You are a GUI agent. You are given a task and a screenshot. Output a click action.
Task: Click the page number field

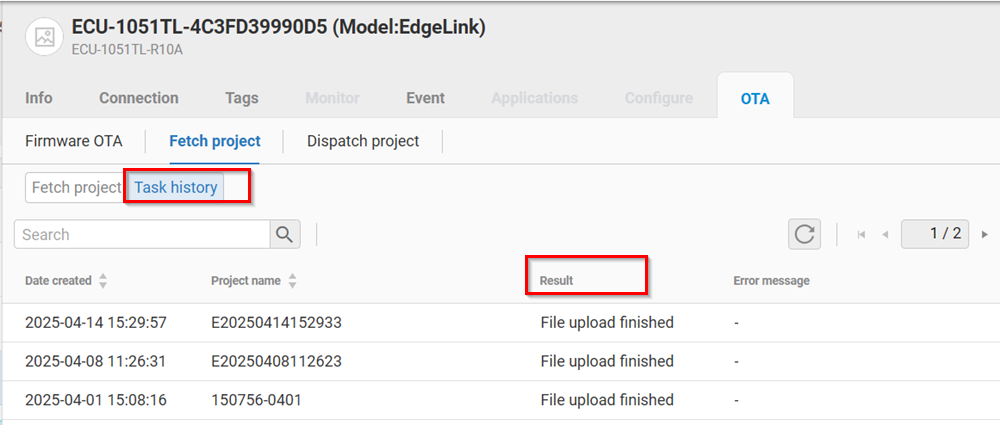tap(936, 234)
